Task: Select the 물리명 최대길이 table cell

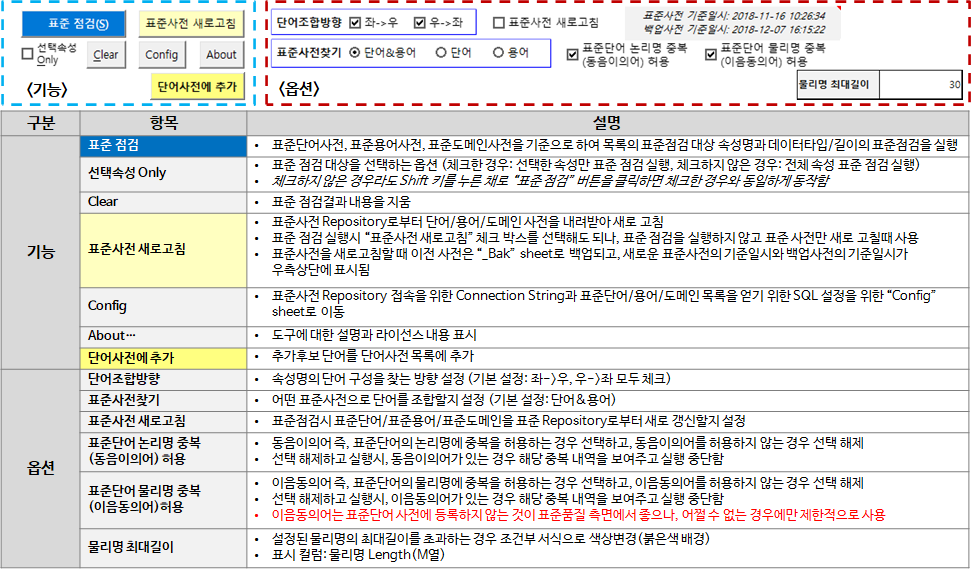Action: pyautogui.click(x=163, y=548)
